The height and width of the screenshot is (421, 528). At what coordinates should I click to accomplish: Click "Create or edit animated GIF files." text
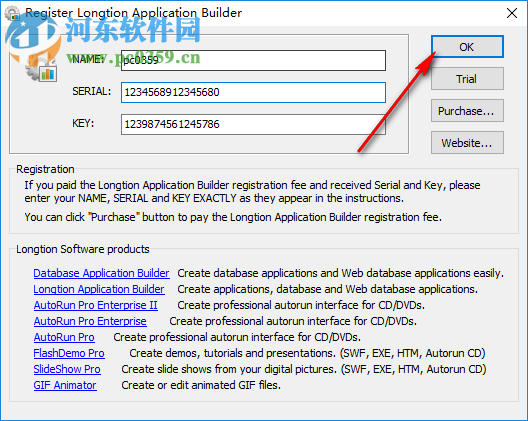click(201, 385)
